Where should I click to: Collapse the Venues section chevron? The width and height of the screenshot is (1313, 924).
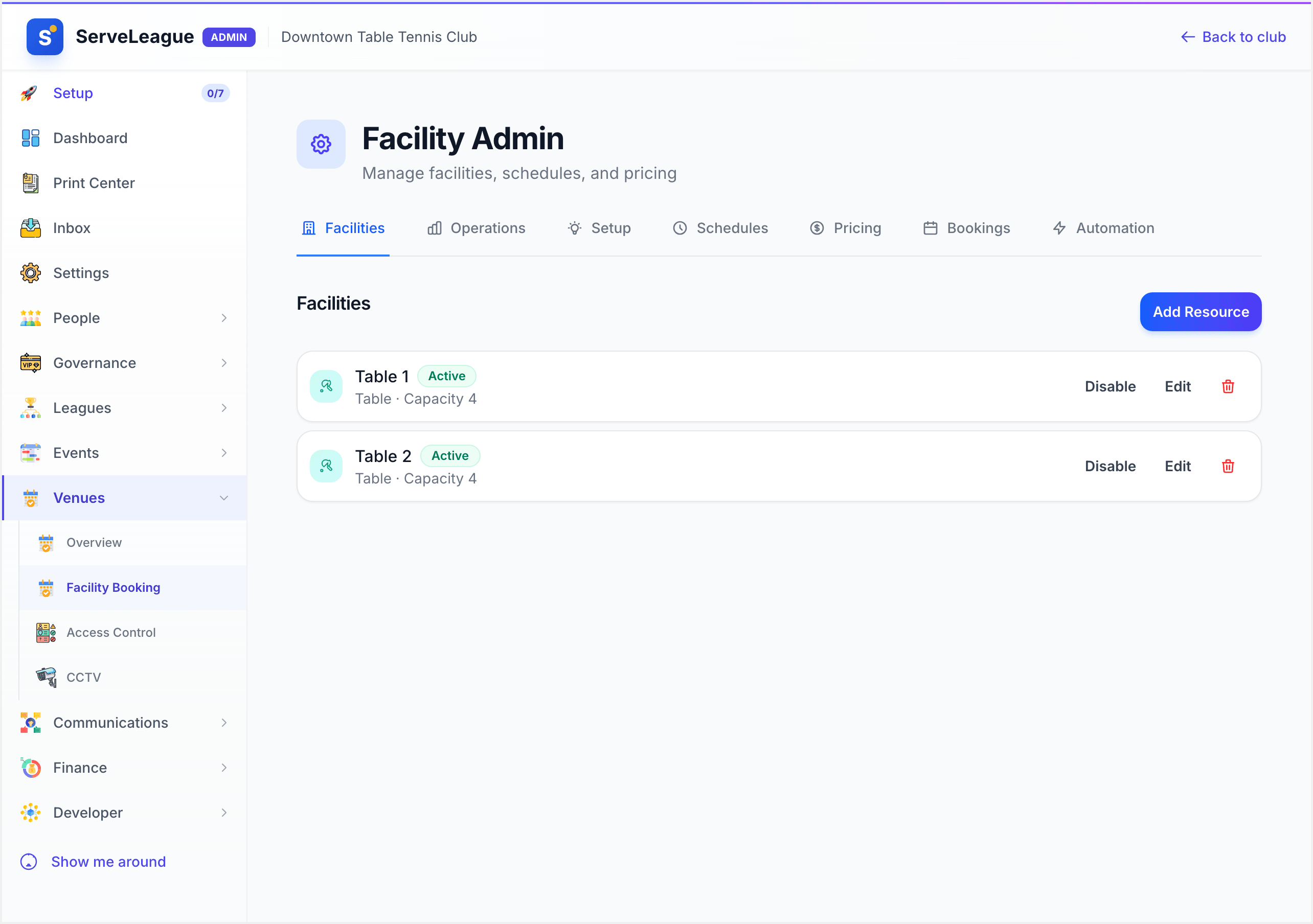pyautogui.click(x=224, y=498)
